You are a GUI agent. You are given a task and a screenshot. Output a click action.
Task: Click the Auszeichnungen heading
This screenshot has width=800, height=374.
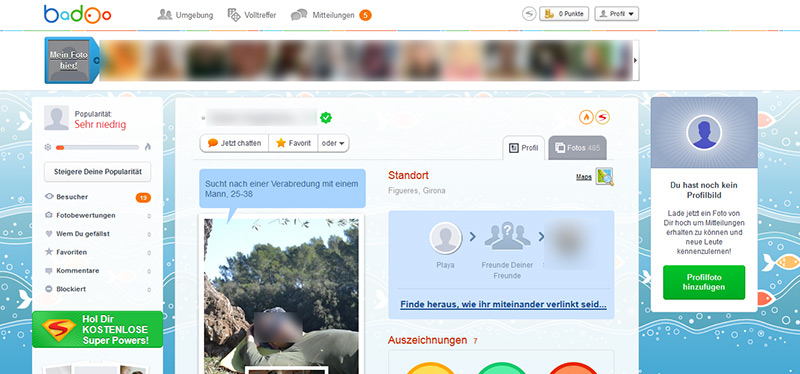click(427, 340)
